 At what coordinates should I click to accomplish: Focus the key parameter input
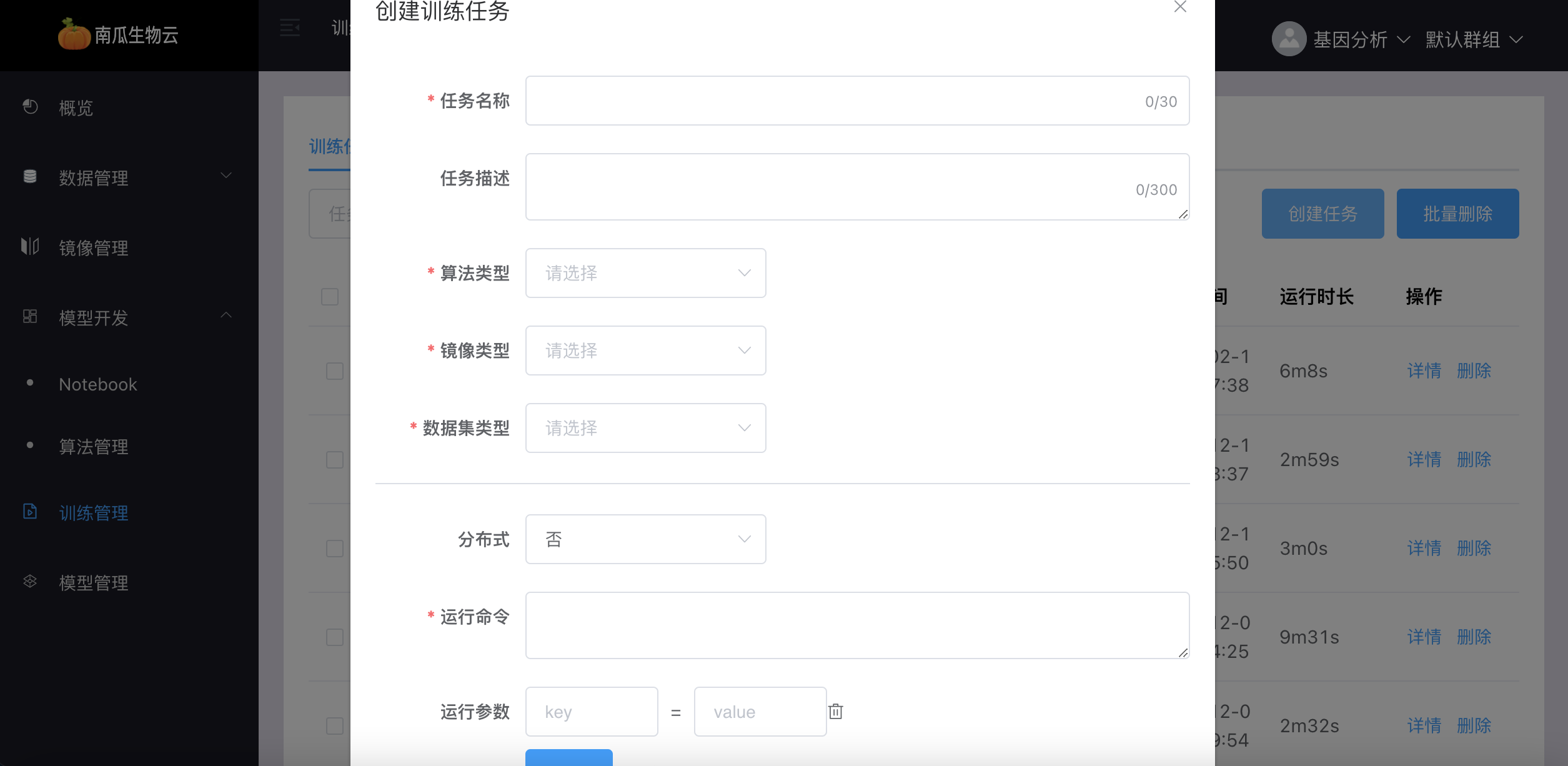(x=592, y=712)
